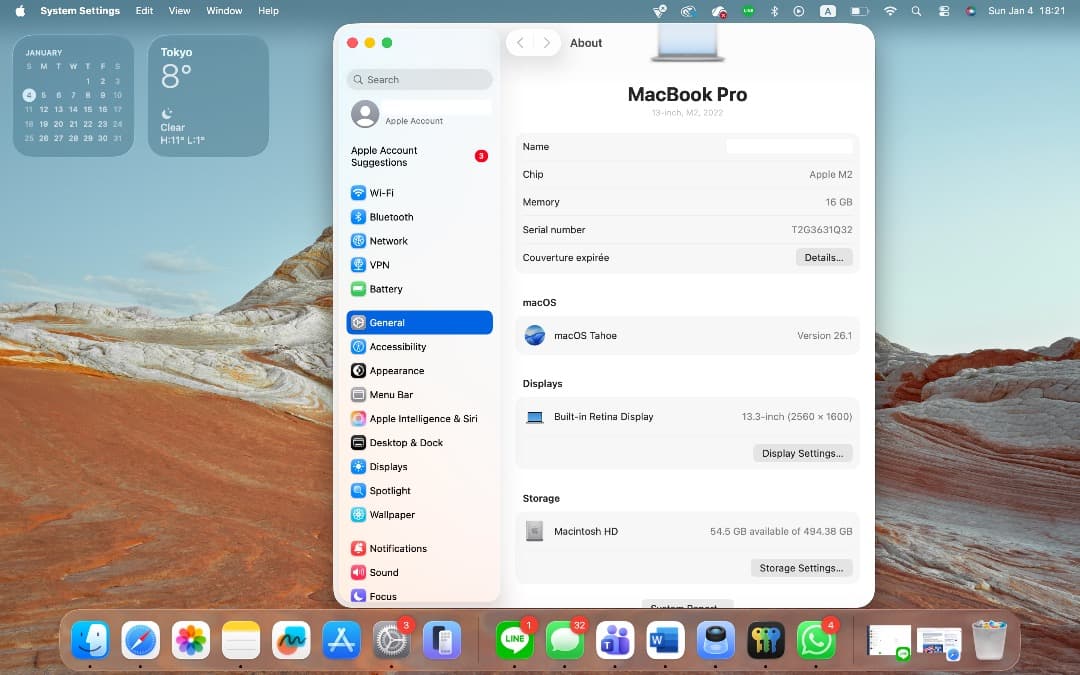Viewport: 1080px width, 675px height.
Task: Open the Window menu in menu bar
Action: coord(224,11)
